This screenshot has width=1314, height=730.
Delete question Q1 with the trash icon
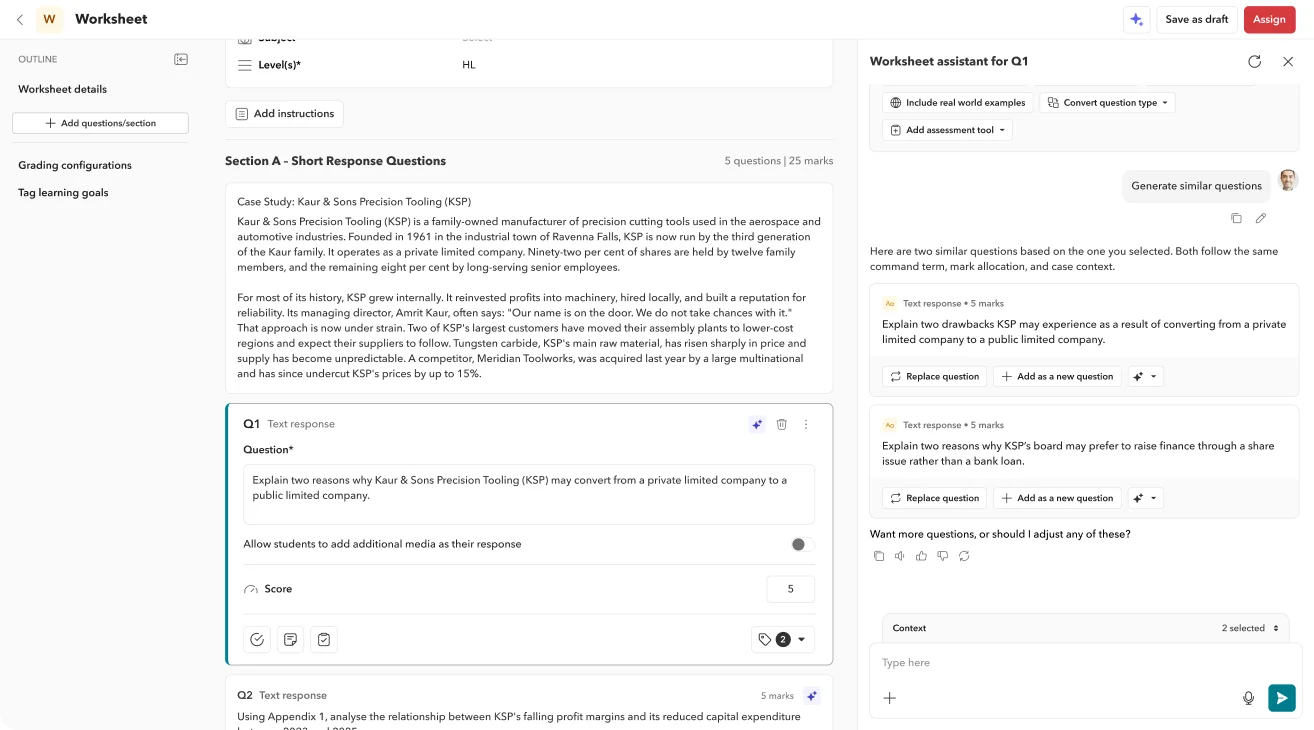pos(782,424)
